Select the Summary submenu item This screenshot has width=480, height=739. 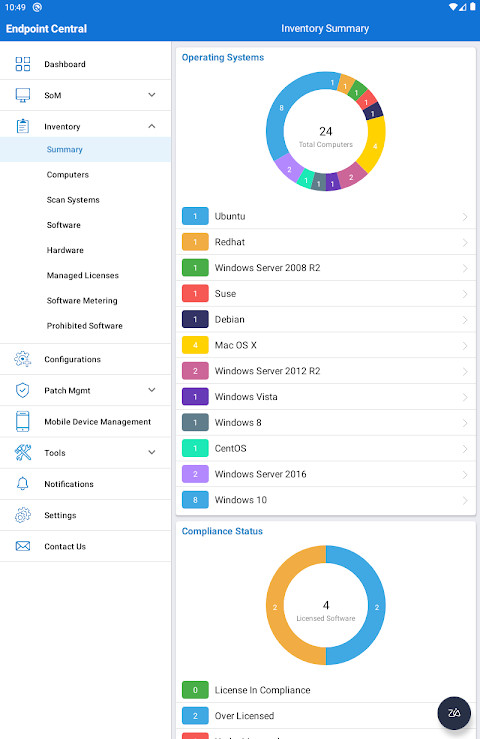85,149
